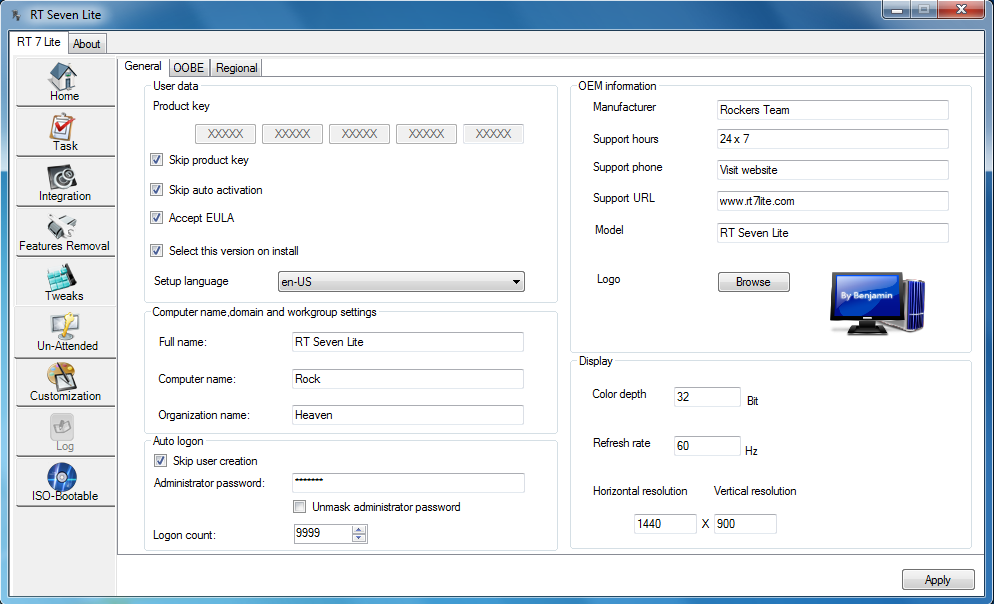Image resolution: width=994 pixels, height=604 pixels.
Task: Toggle Select this version on install
Action: click(x=157, y=251)
